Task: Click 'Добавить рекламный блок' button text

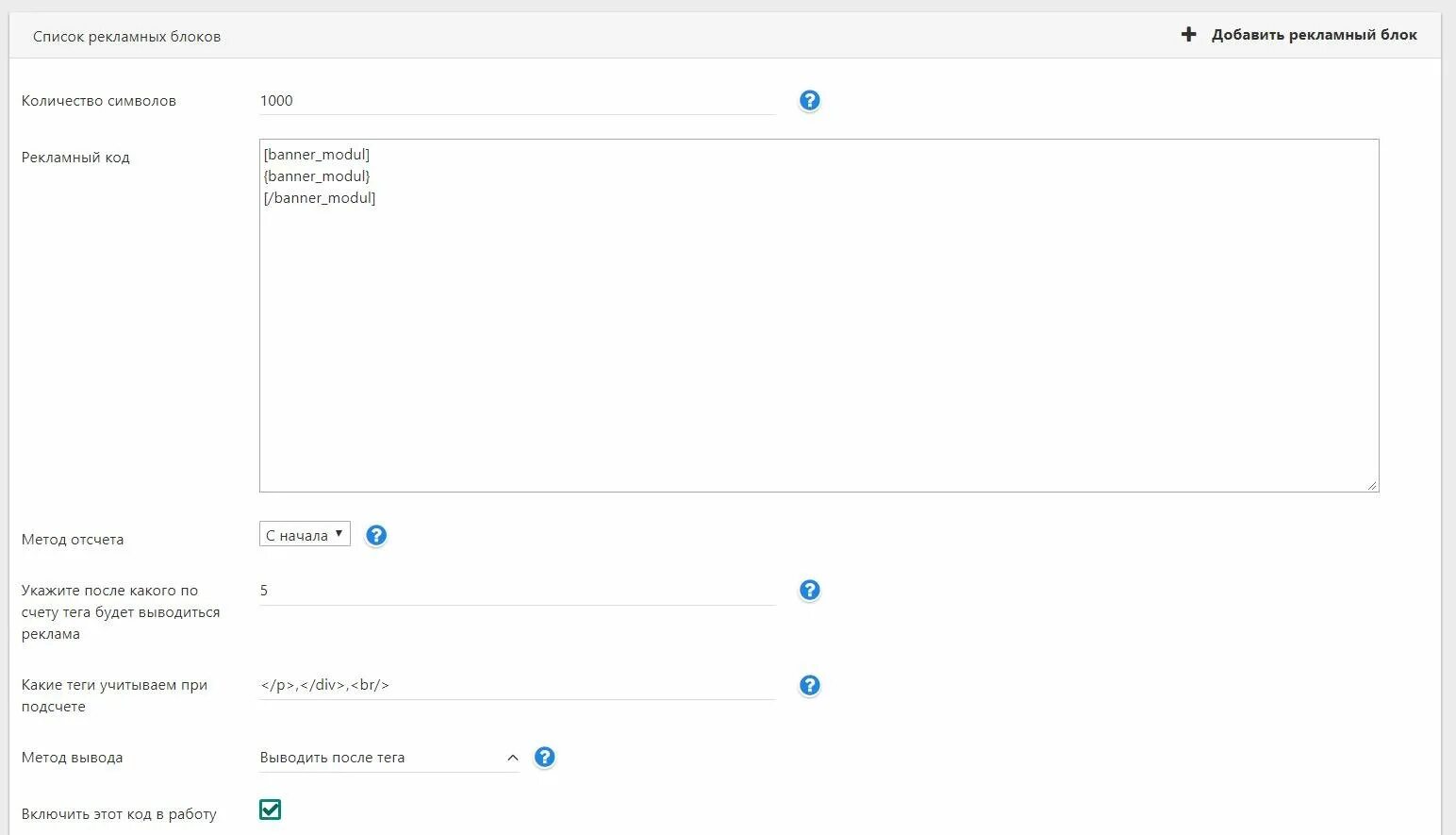Action: pos(1315,35)
